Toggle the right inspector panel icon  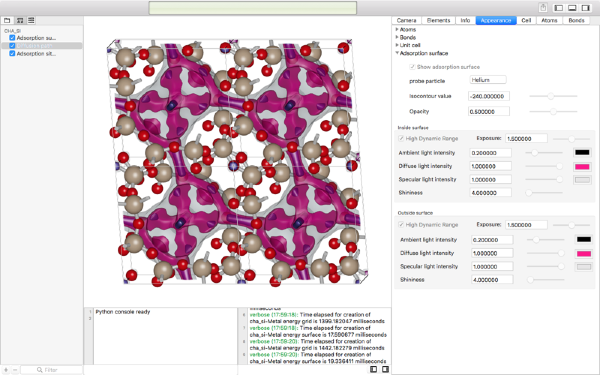tap(585, 8)
